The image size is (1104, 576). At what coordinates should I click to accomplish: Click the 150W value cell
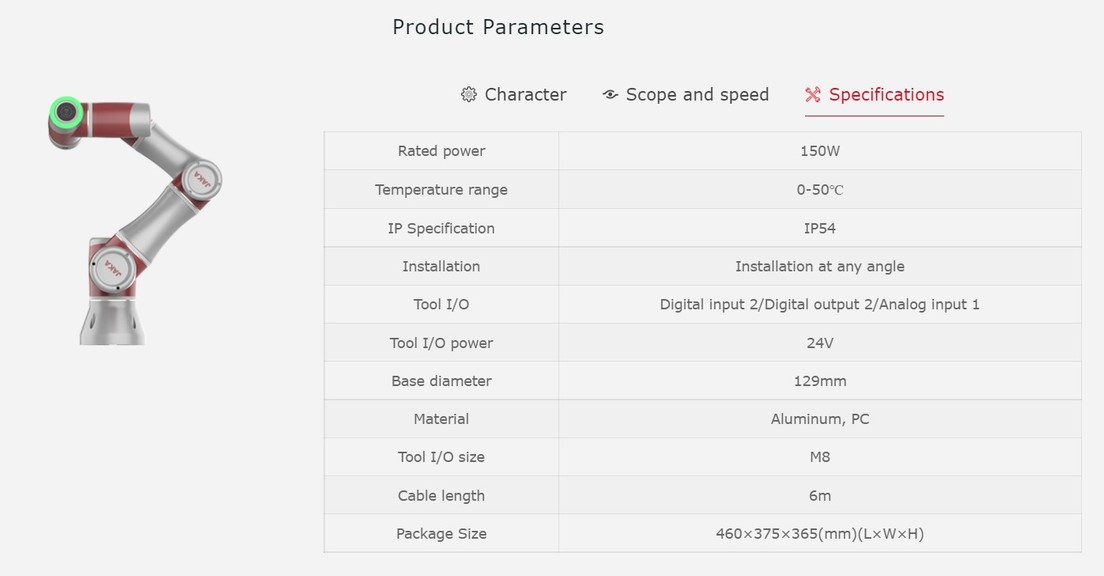point(820,151)
